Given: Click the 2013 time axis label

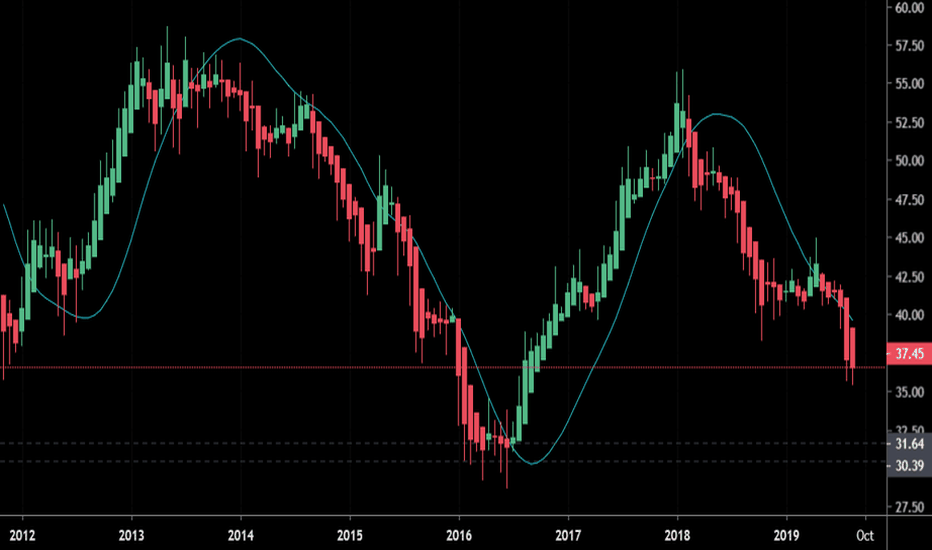Looking at the screenshot, I should (131, 536).
